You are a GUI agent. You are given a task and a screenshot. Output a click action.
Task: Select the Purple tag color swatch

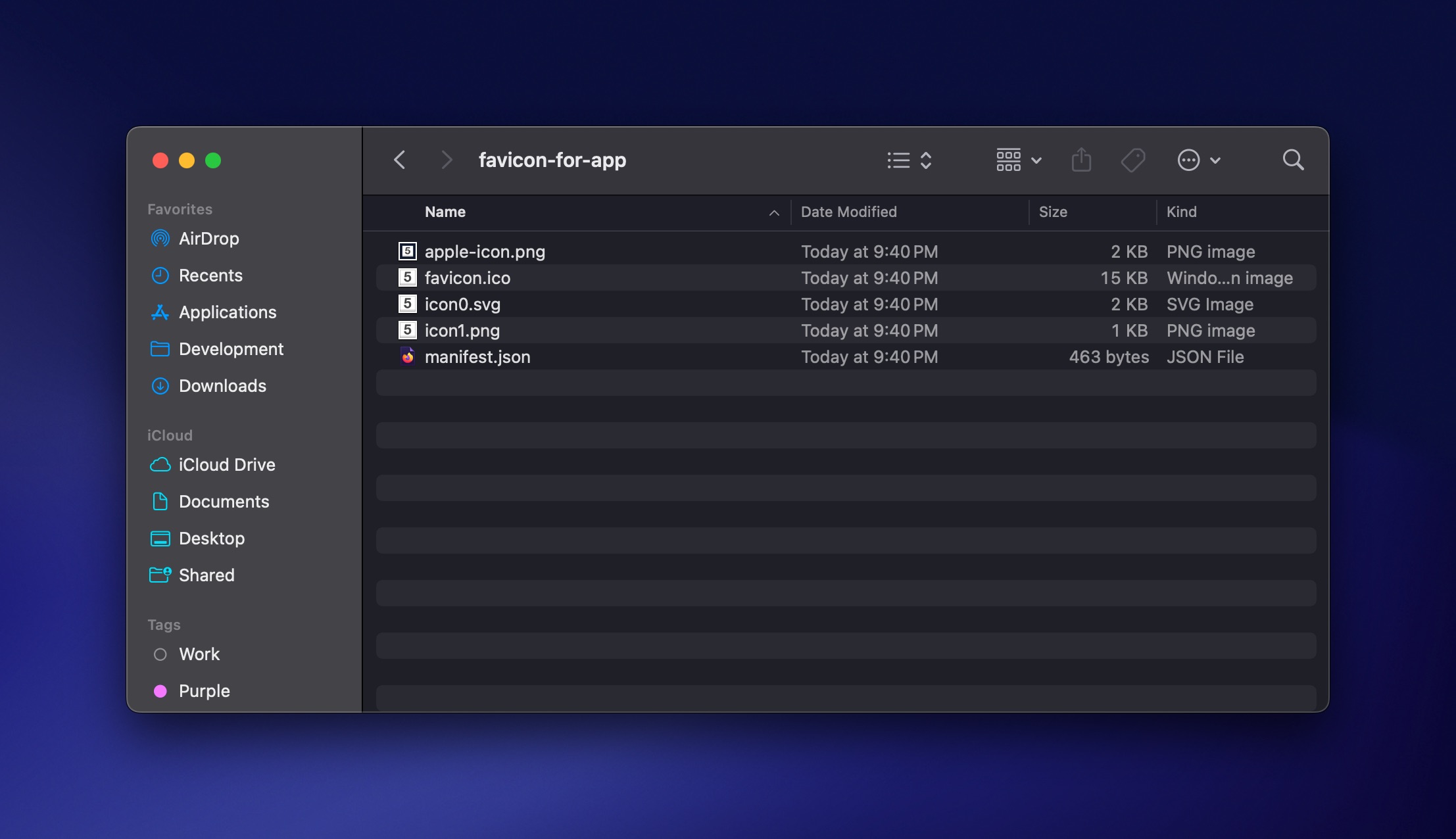(x=160, y=690)
